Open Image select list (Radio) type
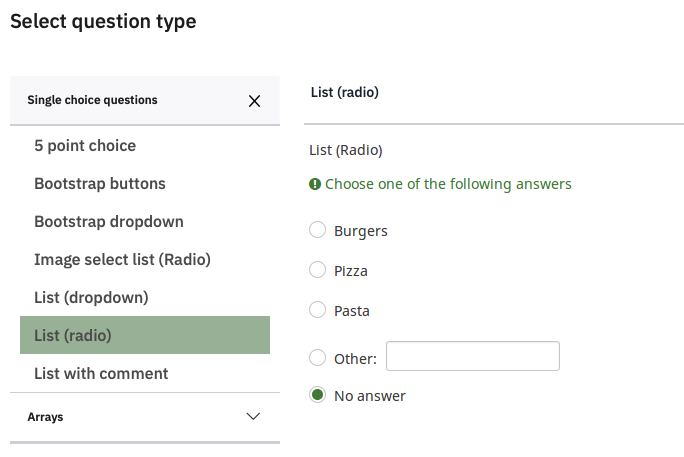 (122, 260)
